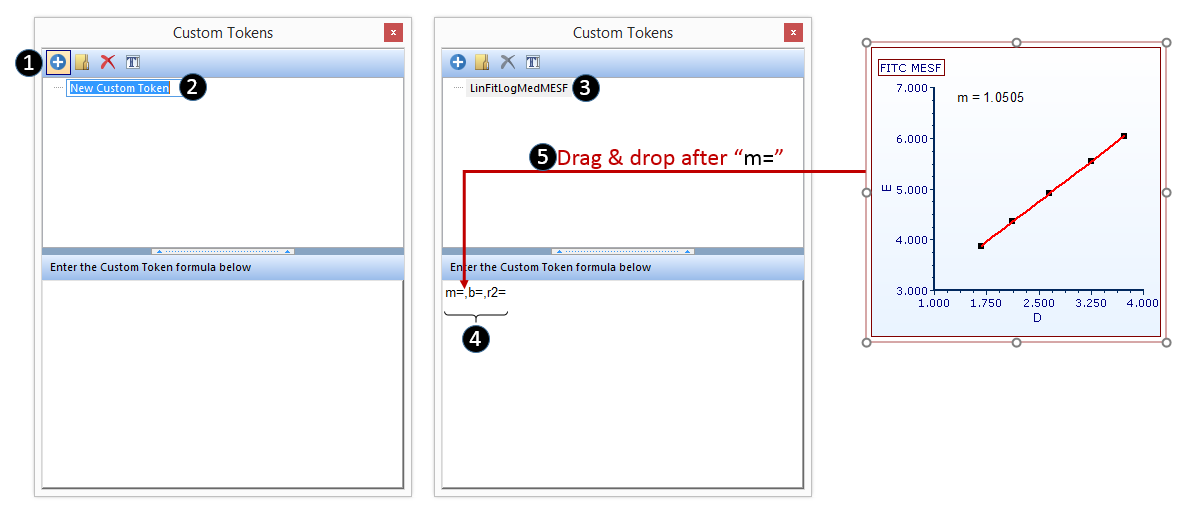The image size is (1182, 516).
Task: Click the add token icon above New Custom Token
Action: [x=58, y=62]
